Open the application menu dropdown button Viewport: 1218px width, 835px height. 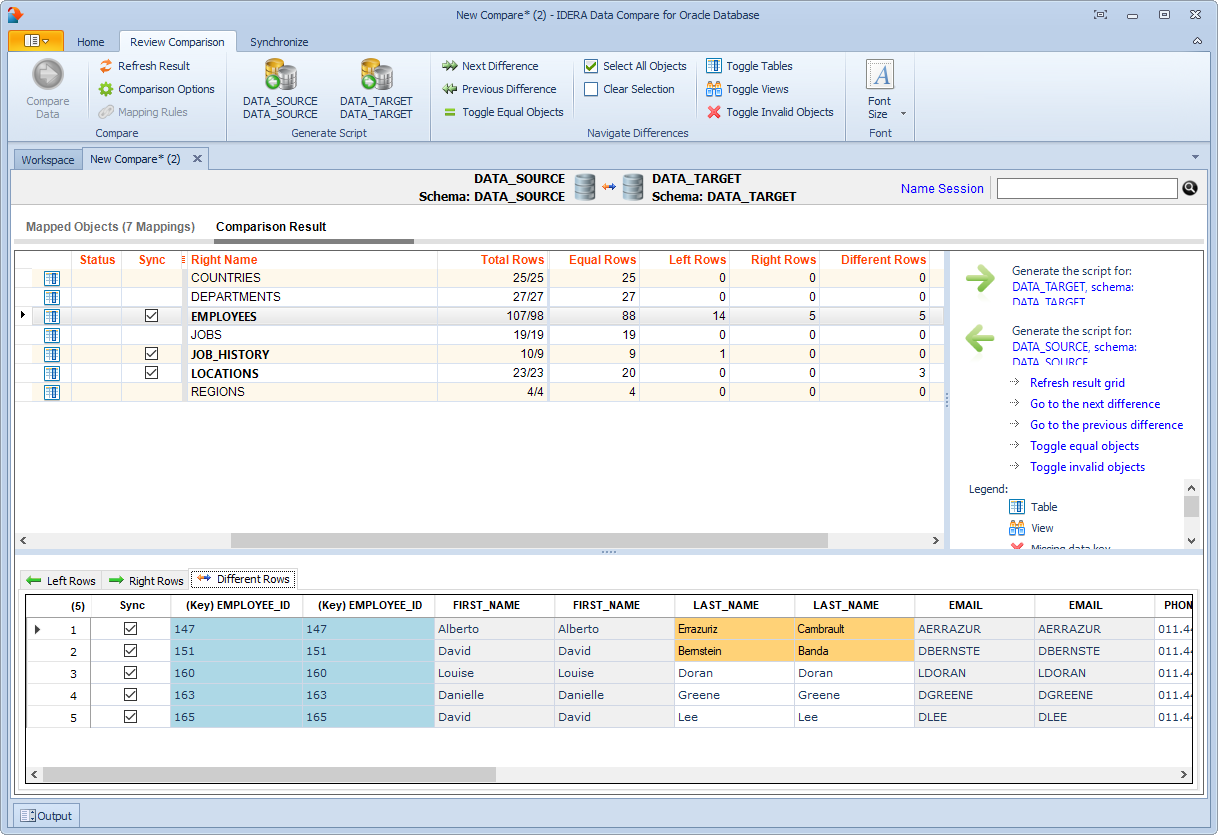(36, 41)
